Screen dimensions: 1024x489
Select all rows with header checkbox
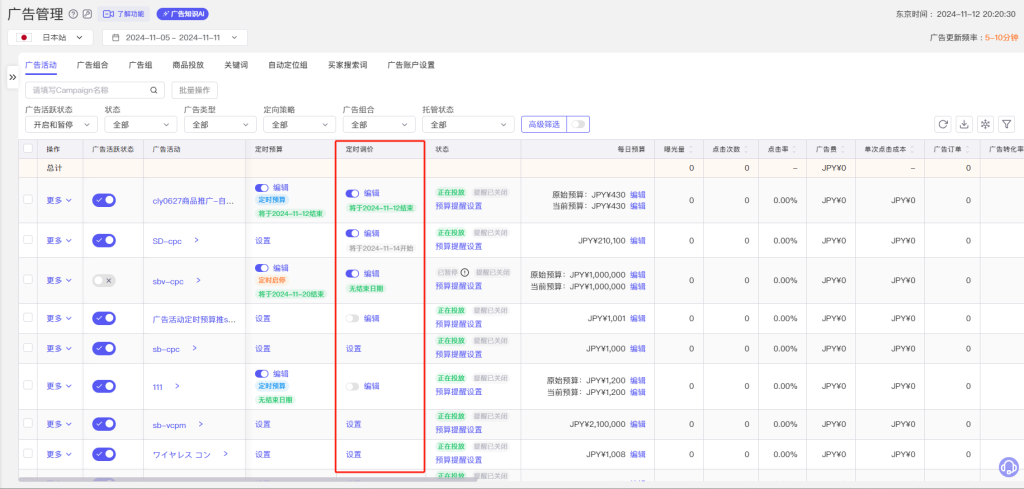(27, 149)
